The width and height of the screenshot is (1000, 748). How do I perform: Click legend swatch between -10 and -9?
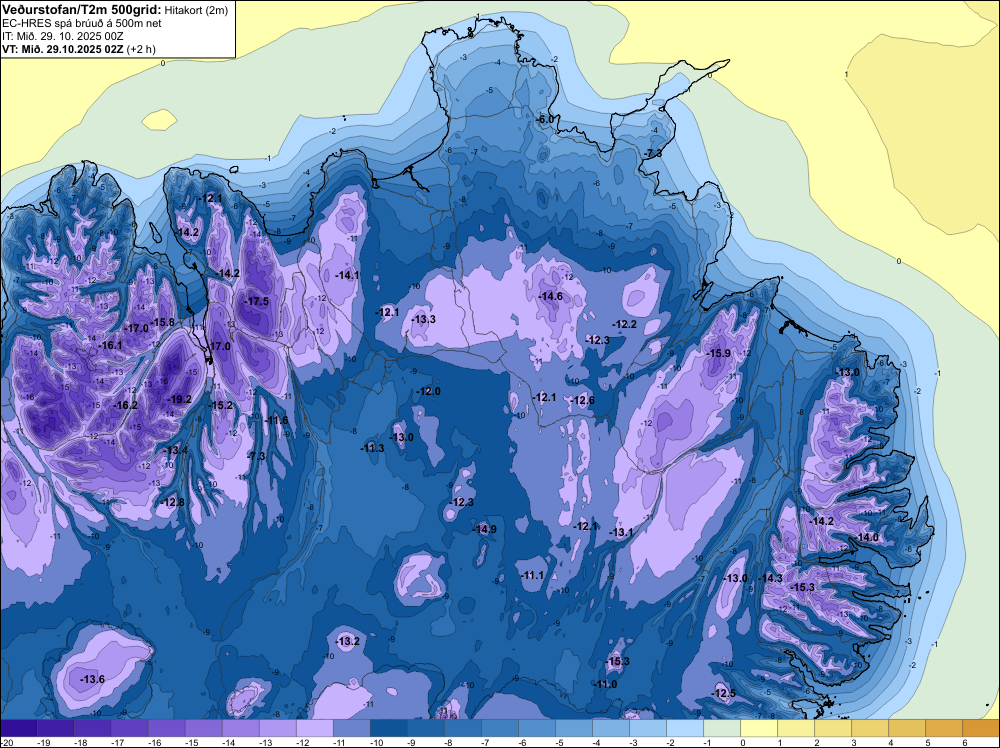point(388,728)
